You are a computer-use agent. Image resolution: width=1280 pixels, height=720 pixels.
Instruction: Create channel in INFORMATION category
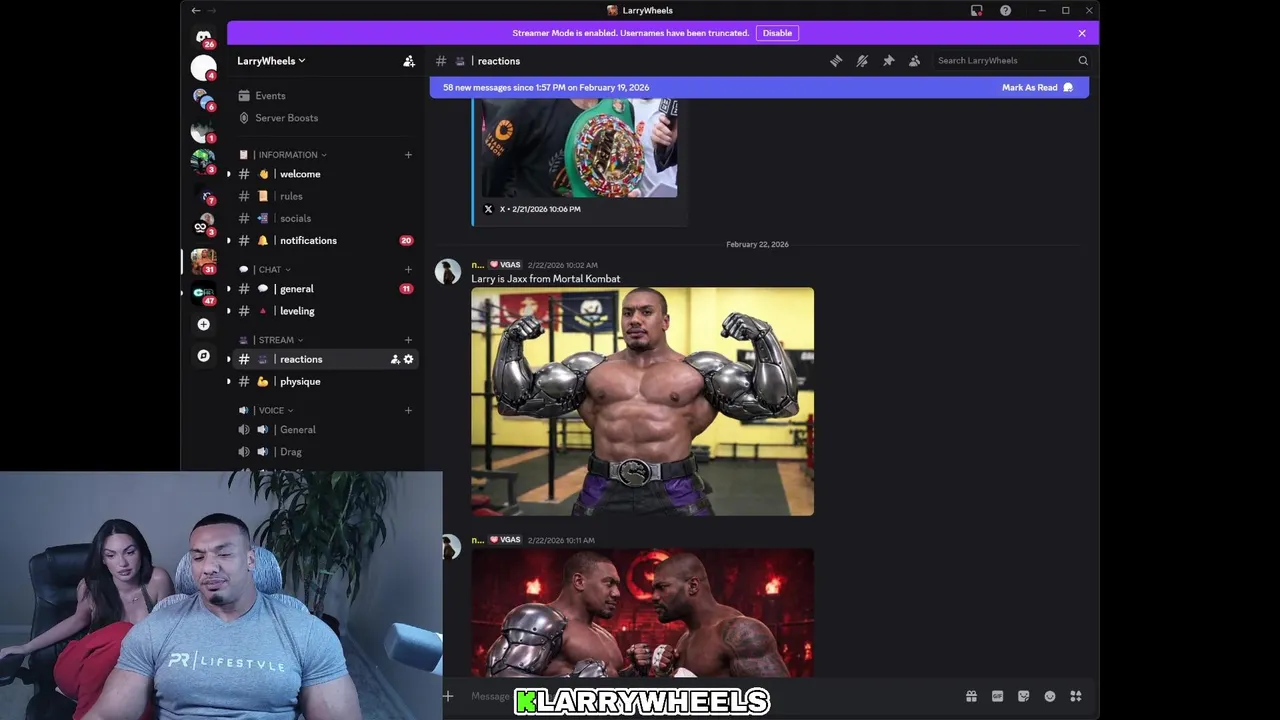coord(408,155)
